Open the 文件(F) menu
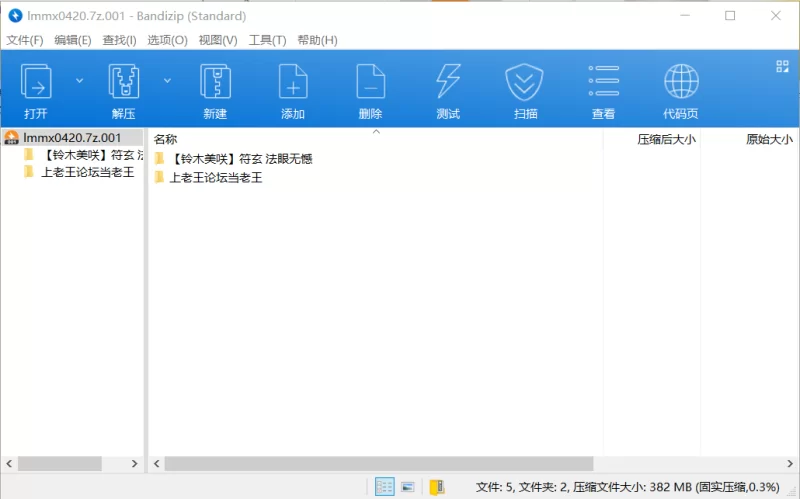 pyautogui.click(x=24, y=40)
